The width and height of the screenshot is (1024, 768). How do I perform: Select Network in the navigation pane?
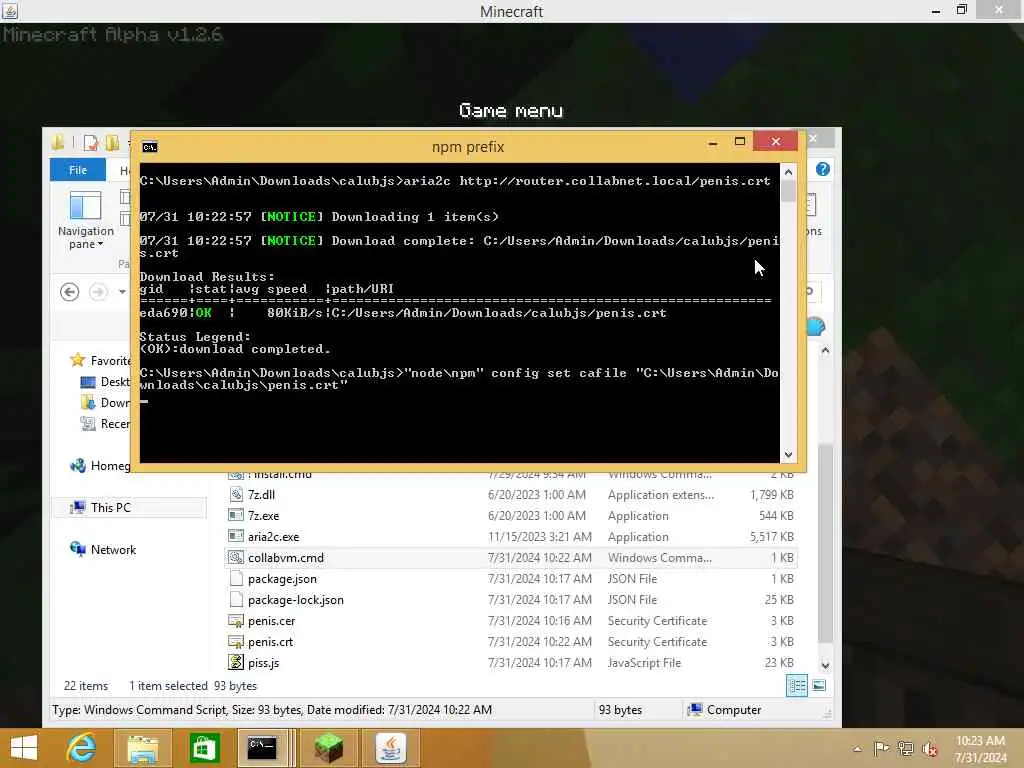coord(103,550)
